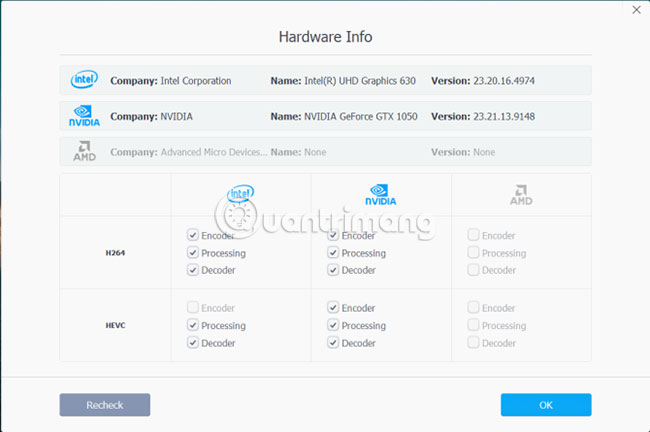Click Intel(R) UHD Graphics 630 name

[x=360, y=81]
